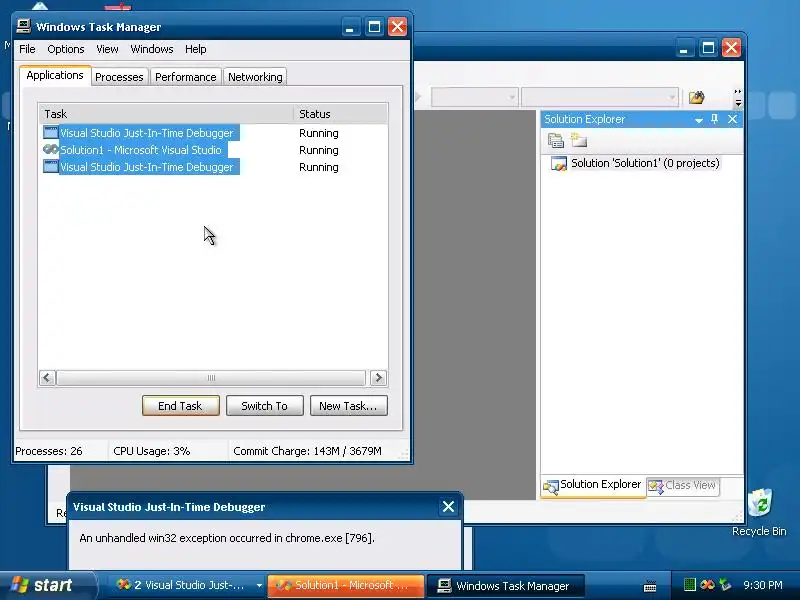Image resolution: width=800 pixels, height=600 pixels.
Task: Select the last Visual Studio Just-In-Time Debugger task
Action: click(x=147, y=167)
